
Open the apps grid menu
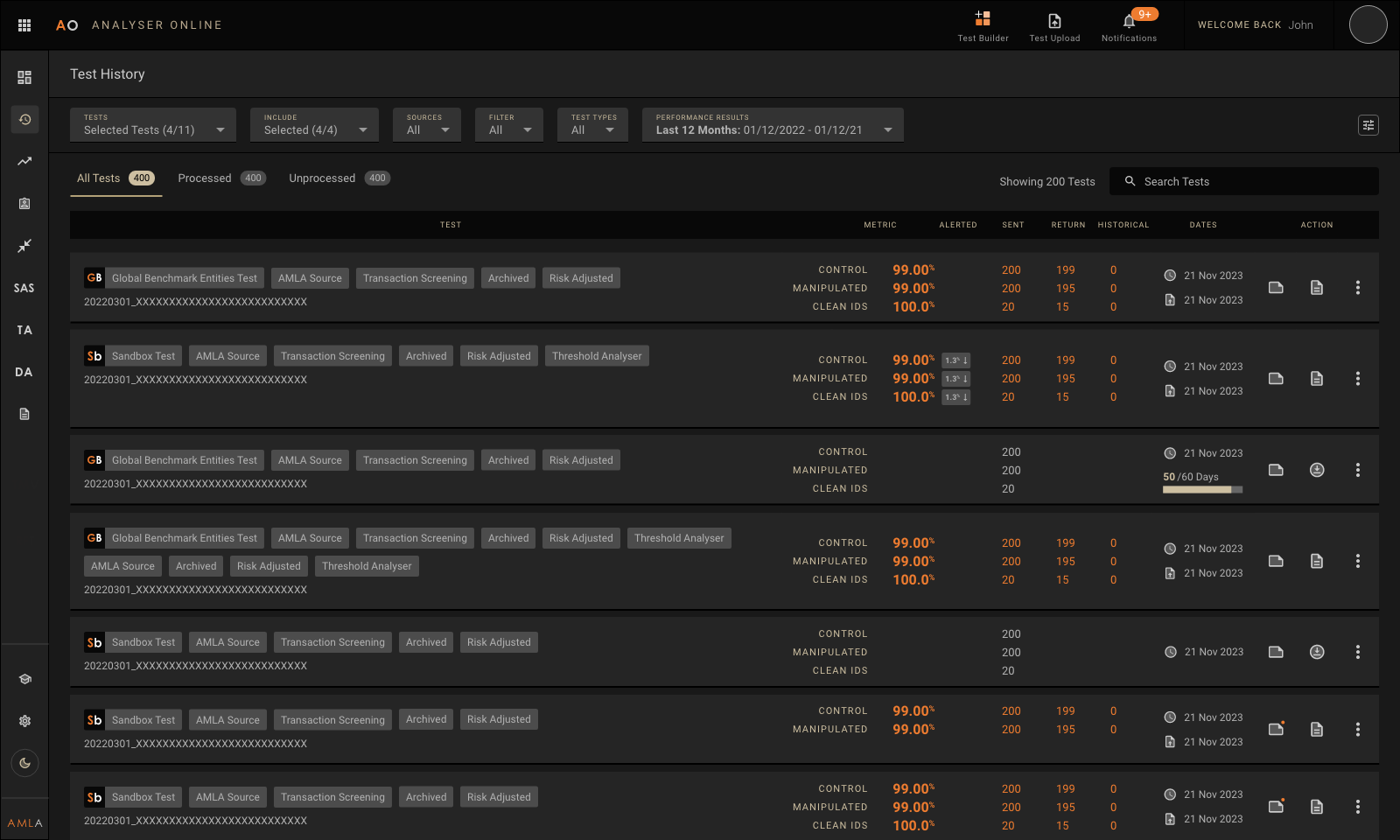pyautogui.click(x=24, y=25)
